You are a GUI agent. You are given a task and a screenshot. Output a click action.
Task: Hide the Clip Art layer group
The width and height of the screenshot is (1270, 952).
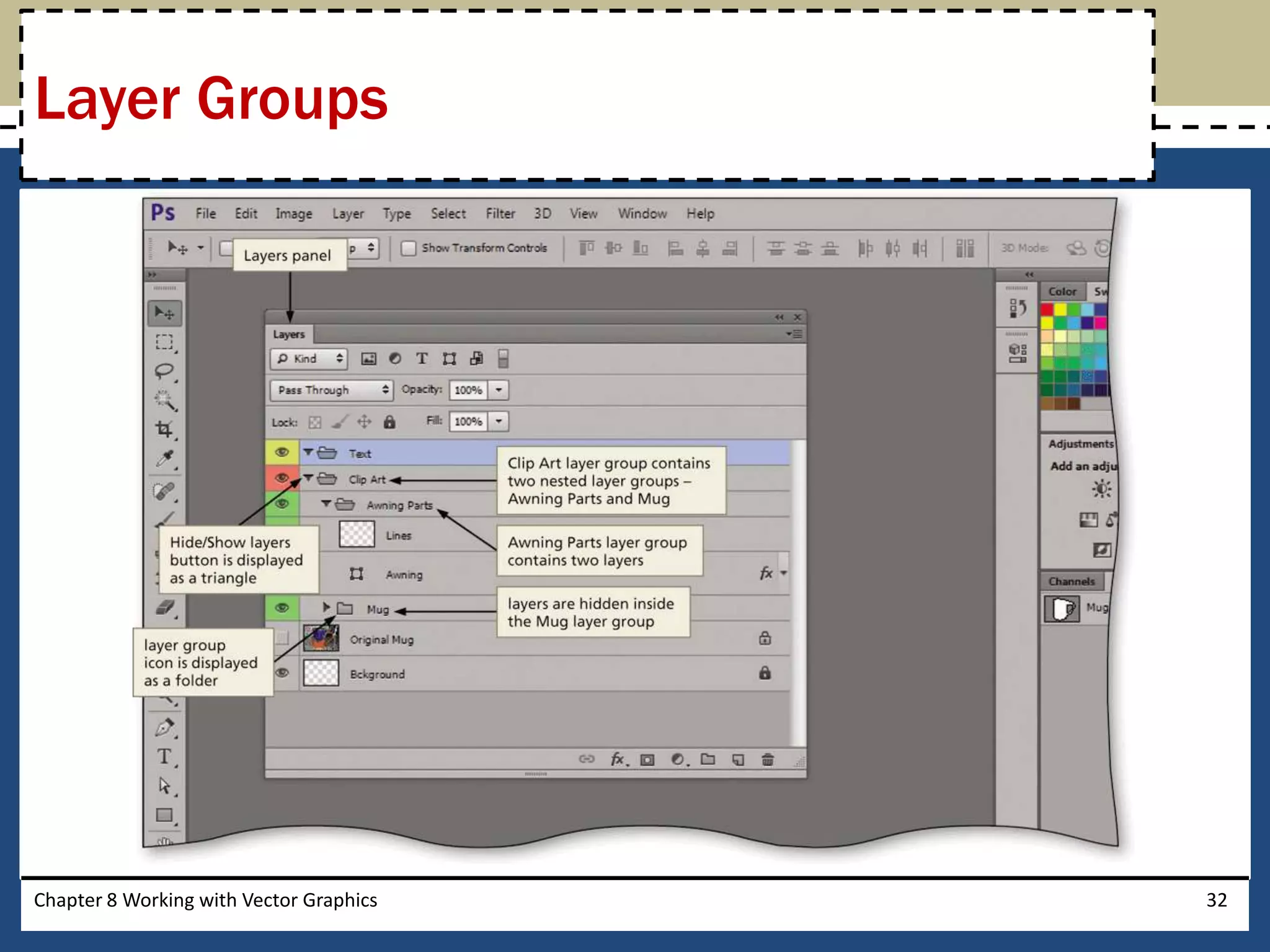[x=282, y=478]
